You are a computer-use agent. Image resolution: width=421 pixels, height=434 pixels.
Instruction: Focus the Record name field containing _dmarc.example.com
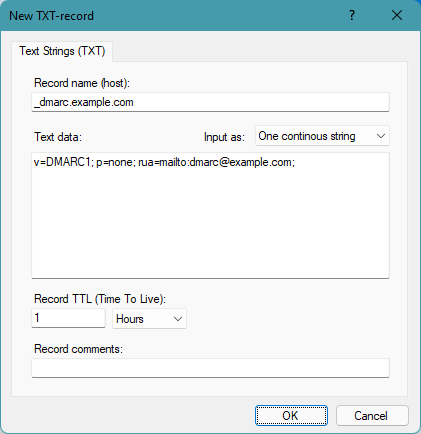point(210,102)
